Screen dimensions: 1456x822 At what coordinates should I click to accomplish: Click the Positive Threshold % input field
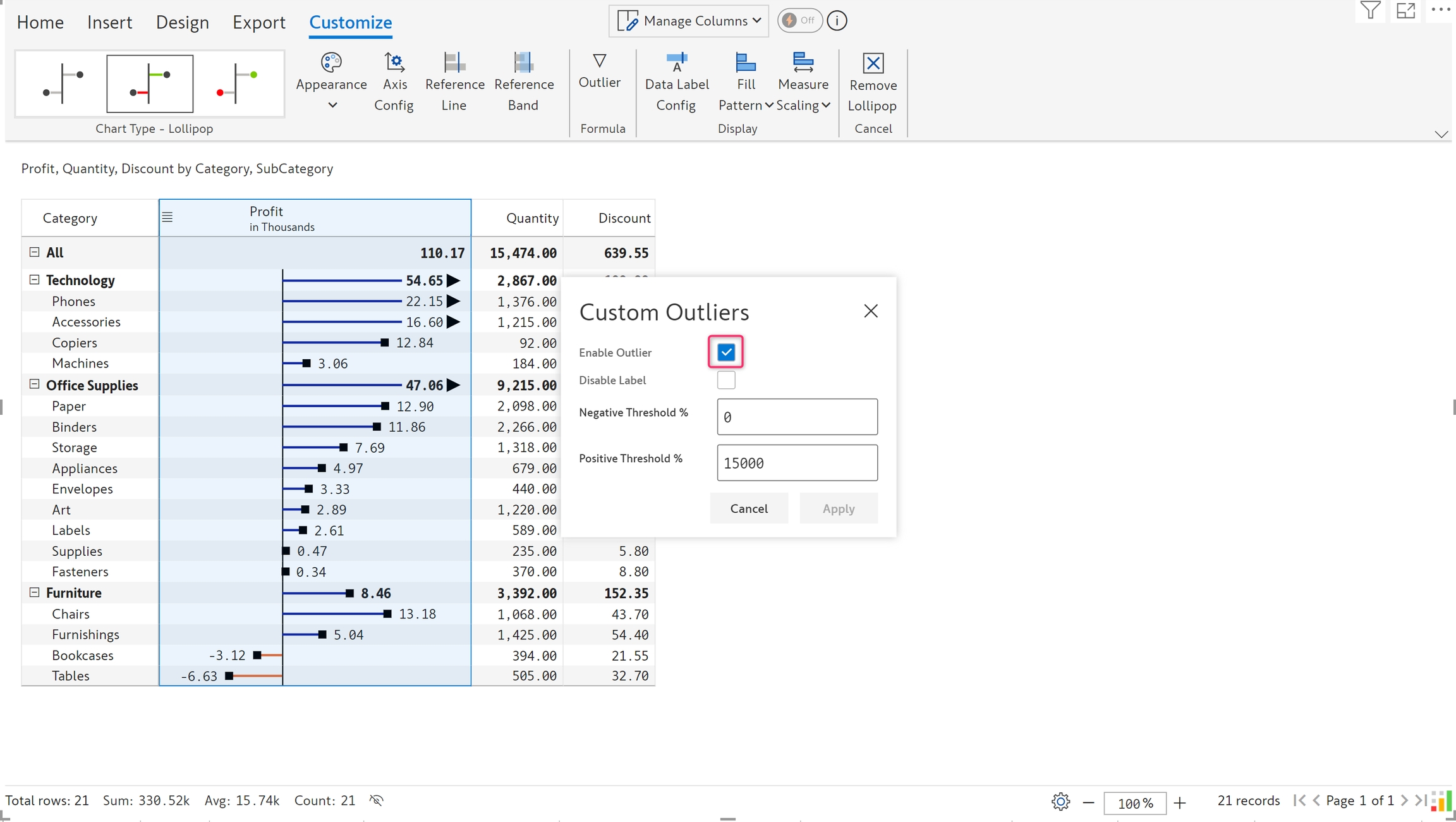(797, 463)
